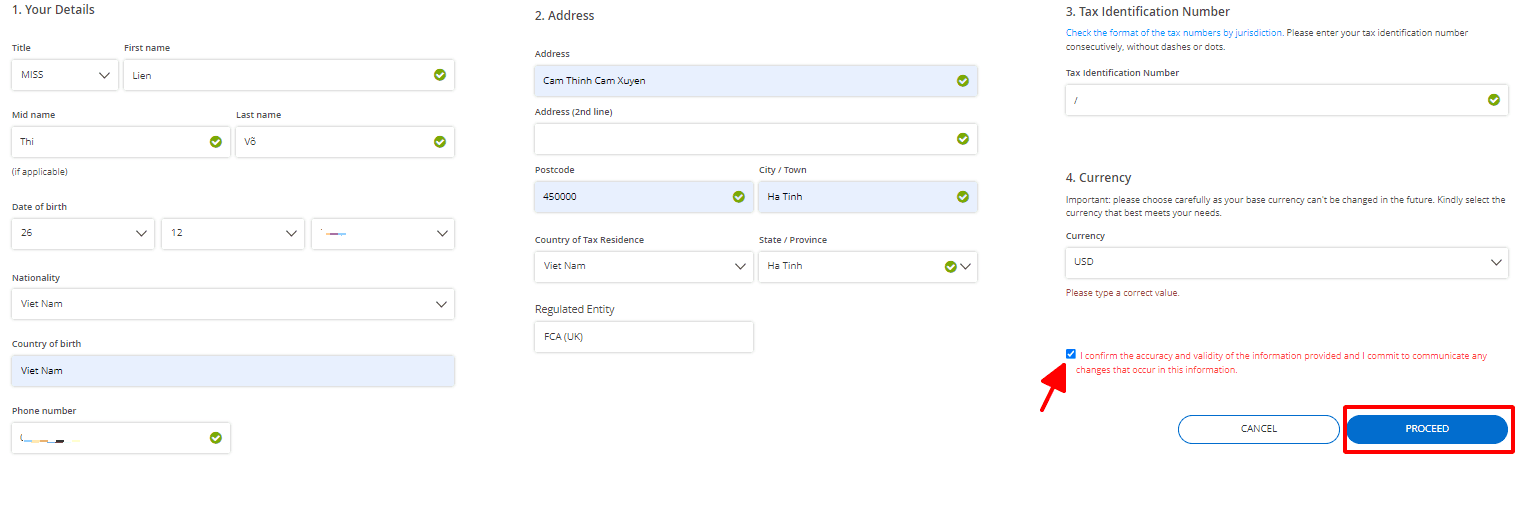Click green checkmark in Address 2nd line
The image size is (1524, 514).
[x=963, y=139]
